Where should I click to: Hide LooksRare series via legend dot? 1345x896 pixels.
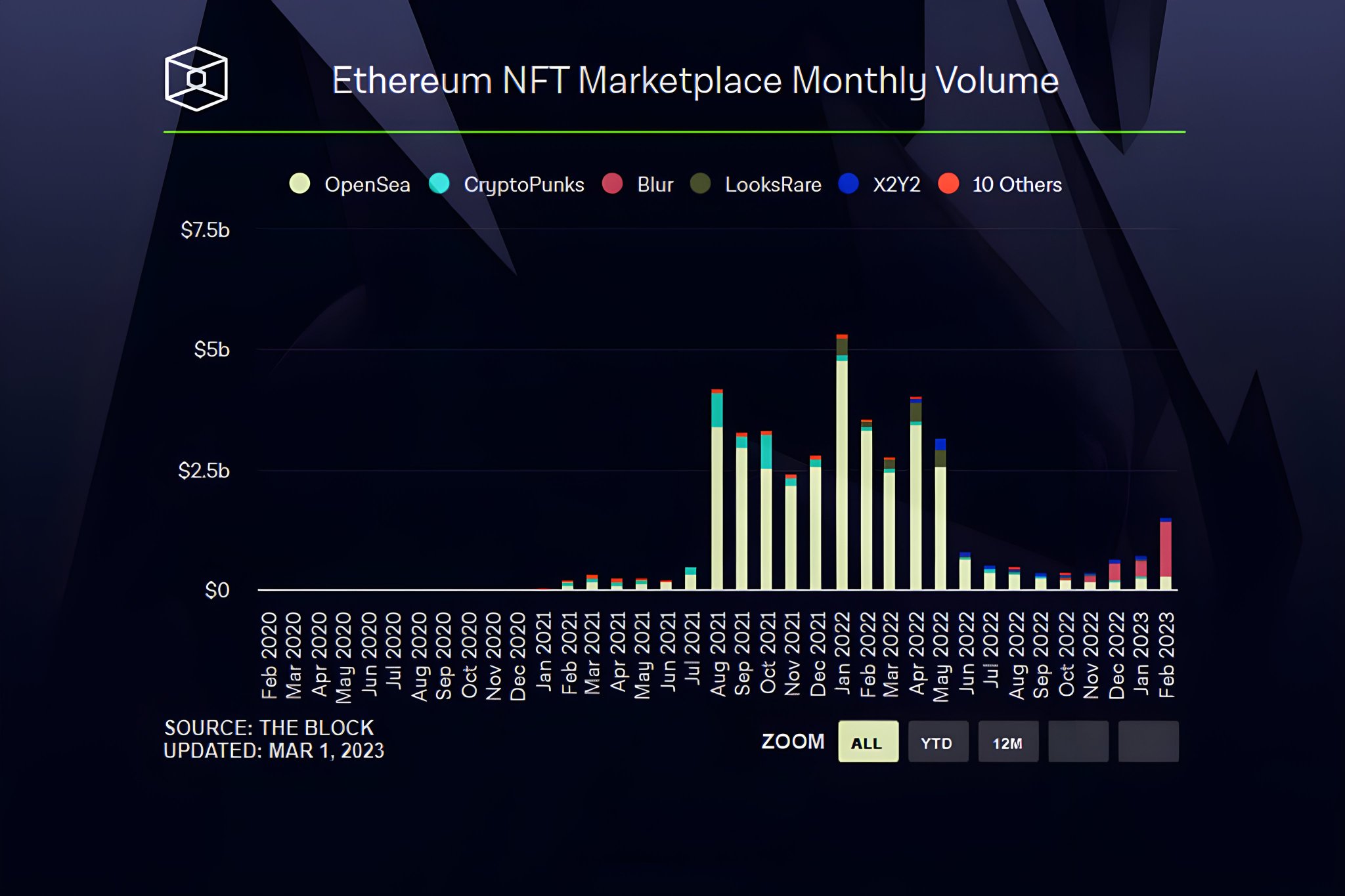(x=700, y=184)
